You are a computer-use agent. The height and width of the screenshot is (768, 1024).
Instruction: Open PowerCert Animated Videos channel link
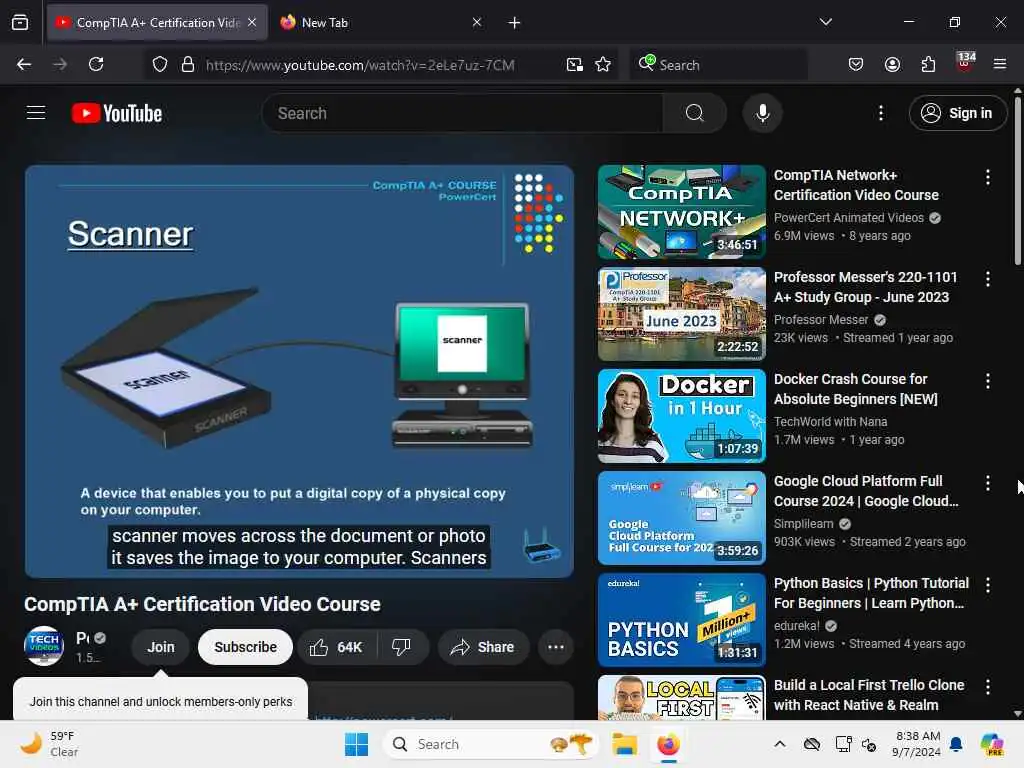[848, 217]
